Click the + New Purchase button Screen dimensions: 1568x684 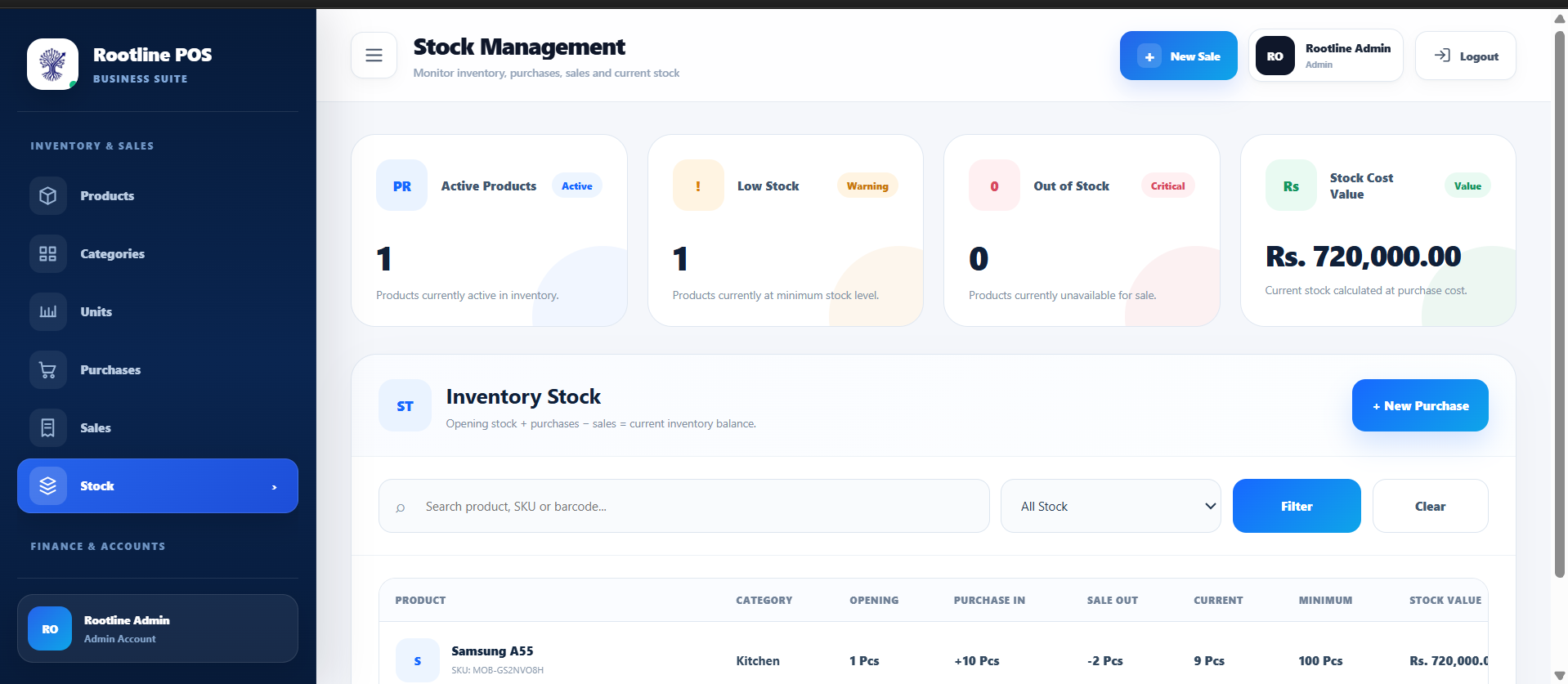coord(1420,405)
